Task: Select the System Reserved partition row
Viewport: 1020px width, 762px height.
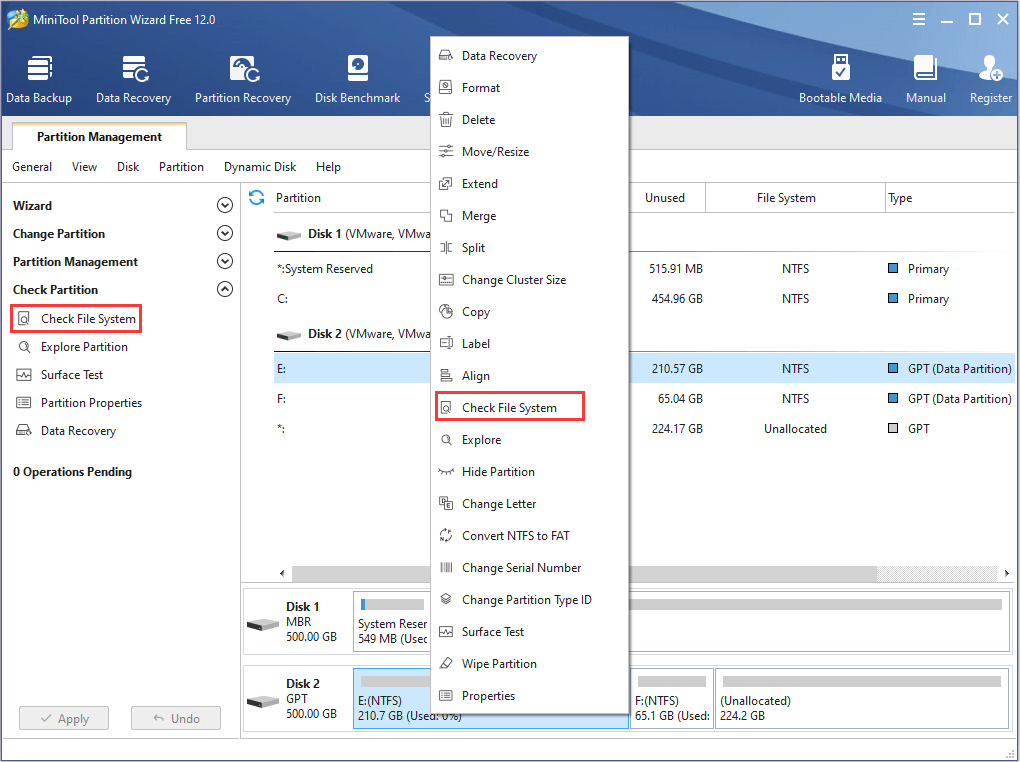Action: pos(644,269)
